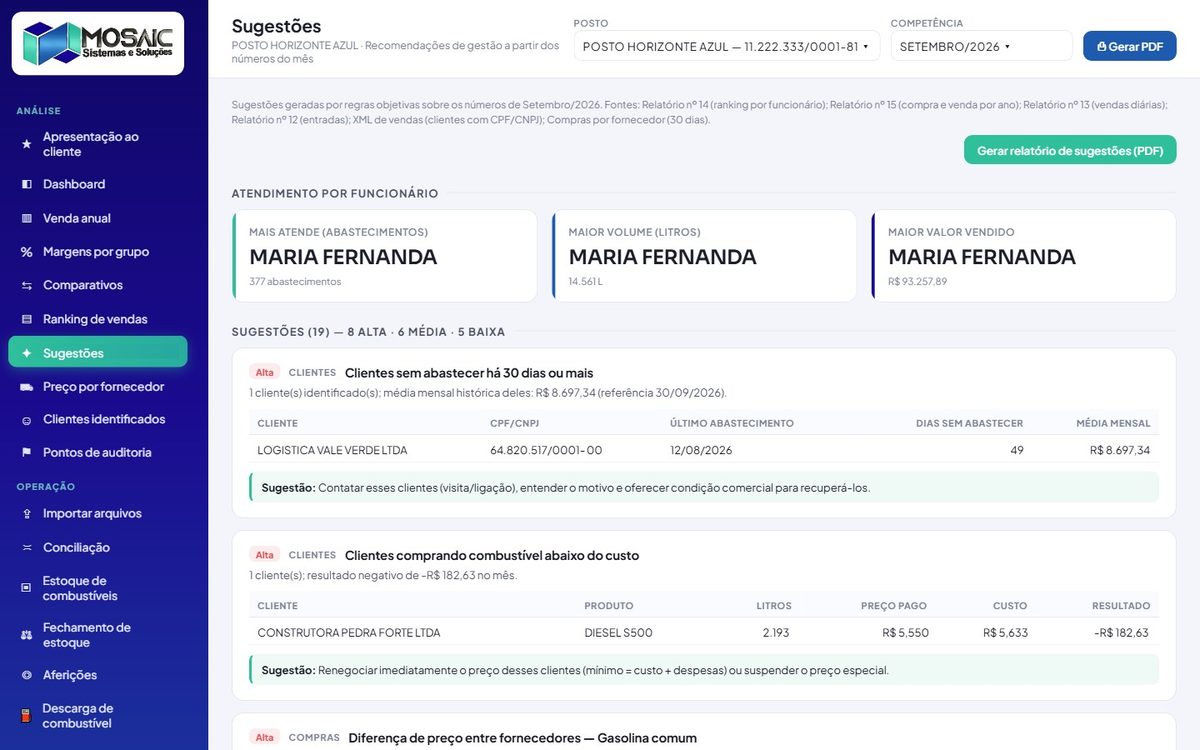1200x750 pixels.
Task: Click heading Clientes sem abastecer há 30 dias
Action: point(469,373)
